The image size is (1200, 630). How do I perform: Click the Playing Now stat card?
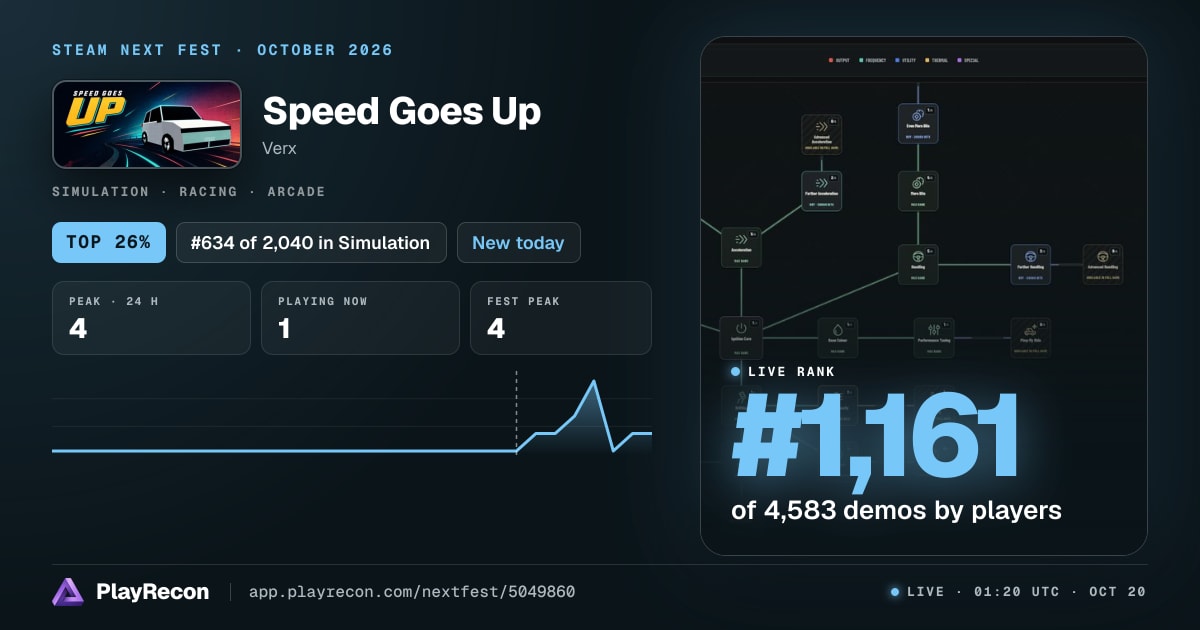(x=360, y=318)
